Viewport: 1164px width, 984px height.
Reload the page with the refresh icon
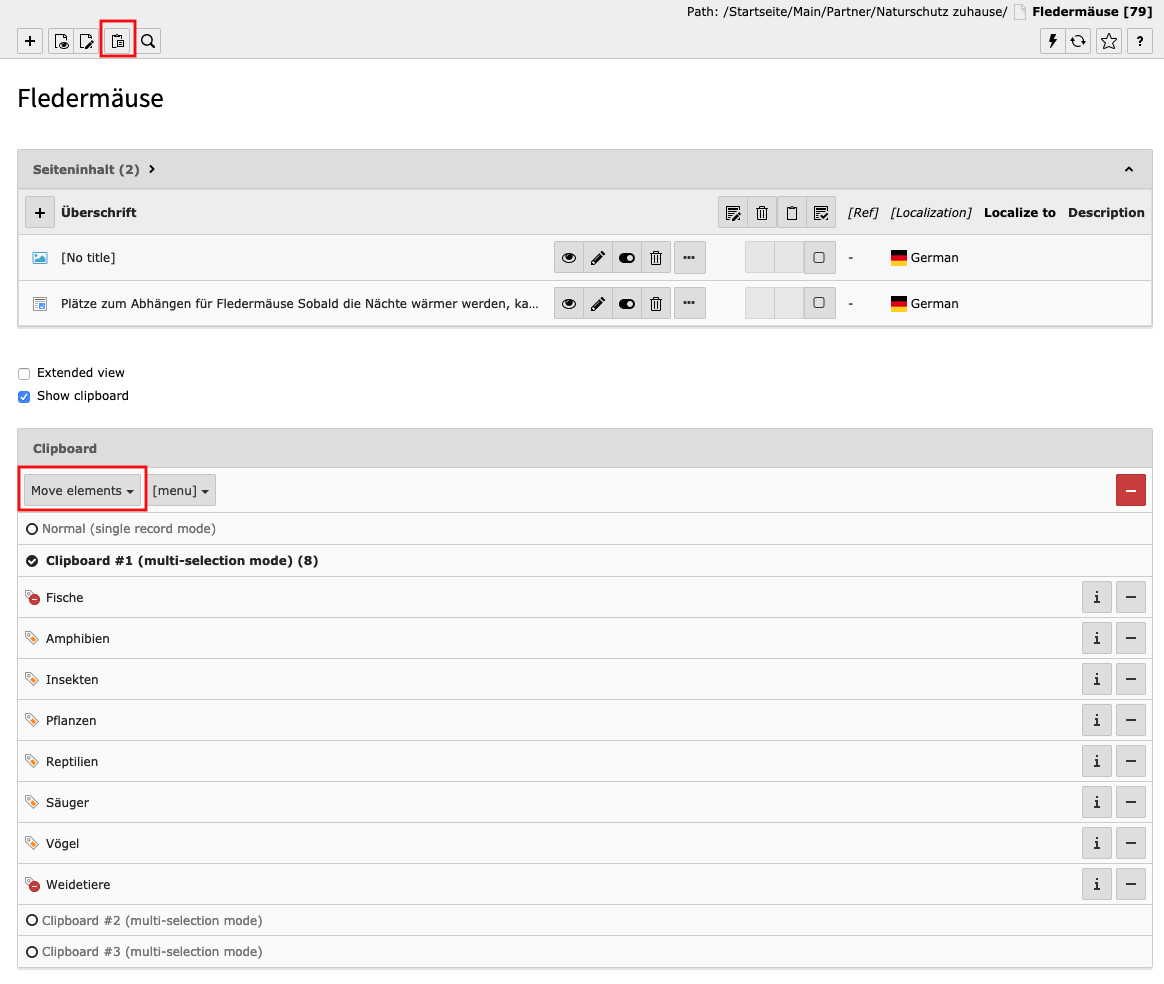1078,41
